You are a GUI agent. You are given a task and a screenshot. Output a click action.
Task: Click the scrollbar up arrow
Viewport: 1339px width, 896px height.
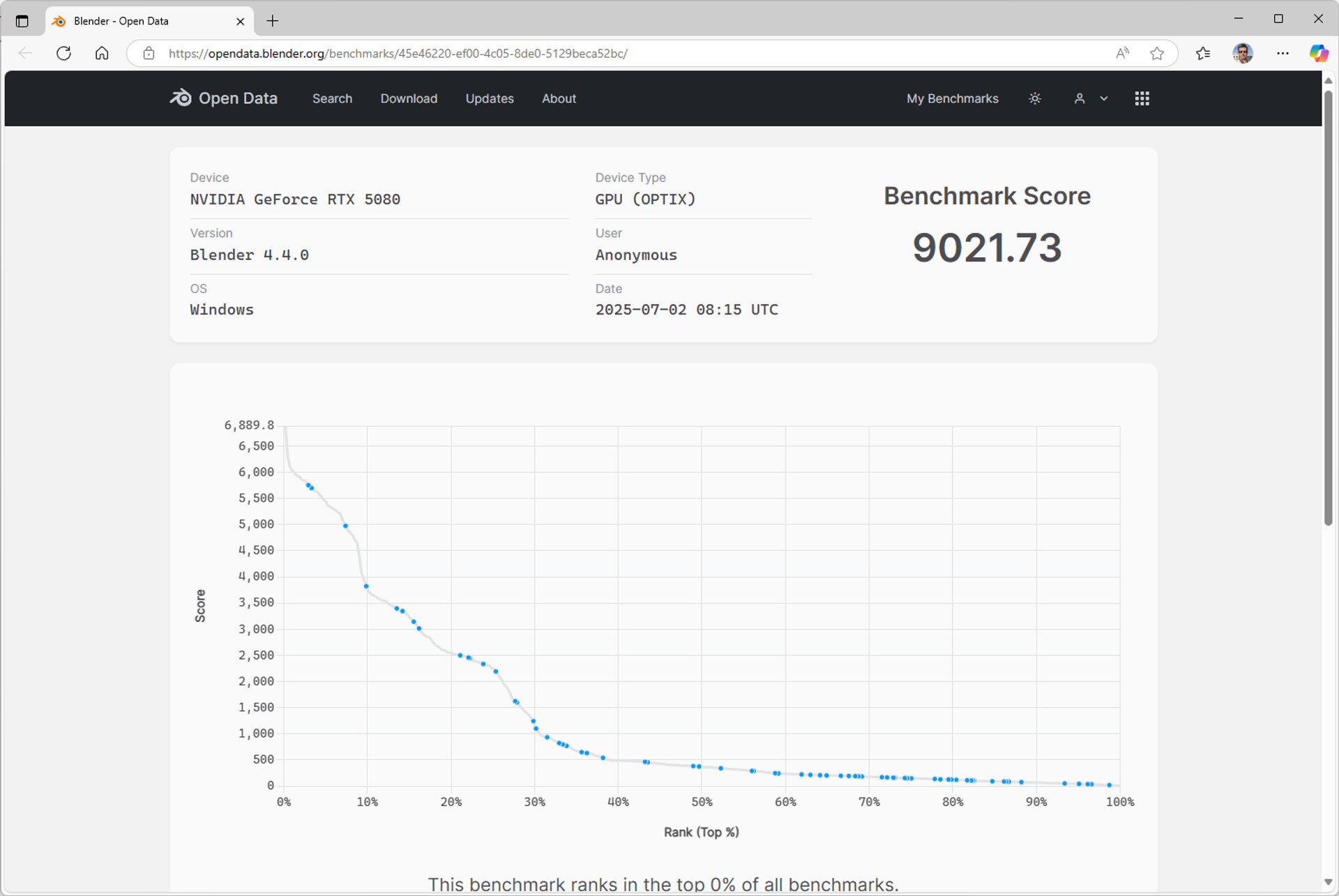click(1328, 80)
